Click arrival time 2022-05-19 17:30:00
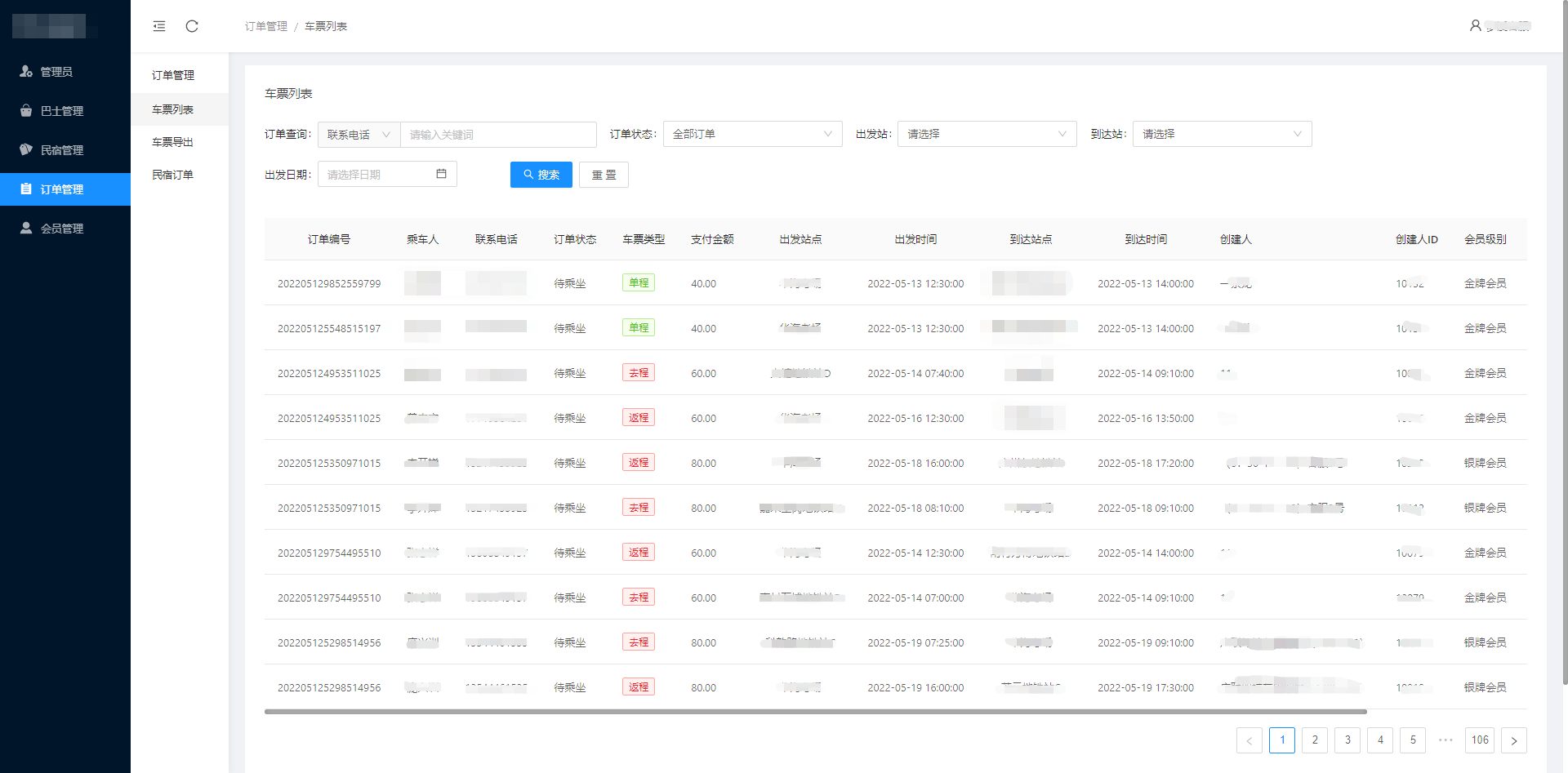 click(1146, 688)
